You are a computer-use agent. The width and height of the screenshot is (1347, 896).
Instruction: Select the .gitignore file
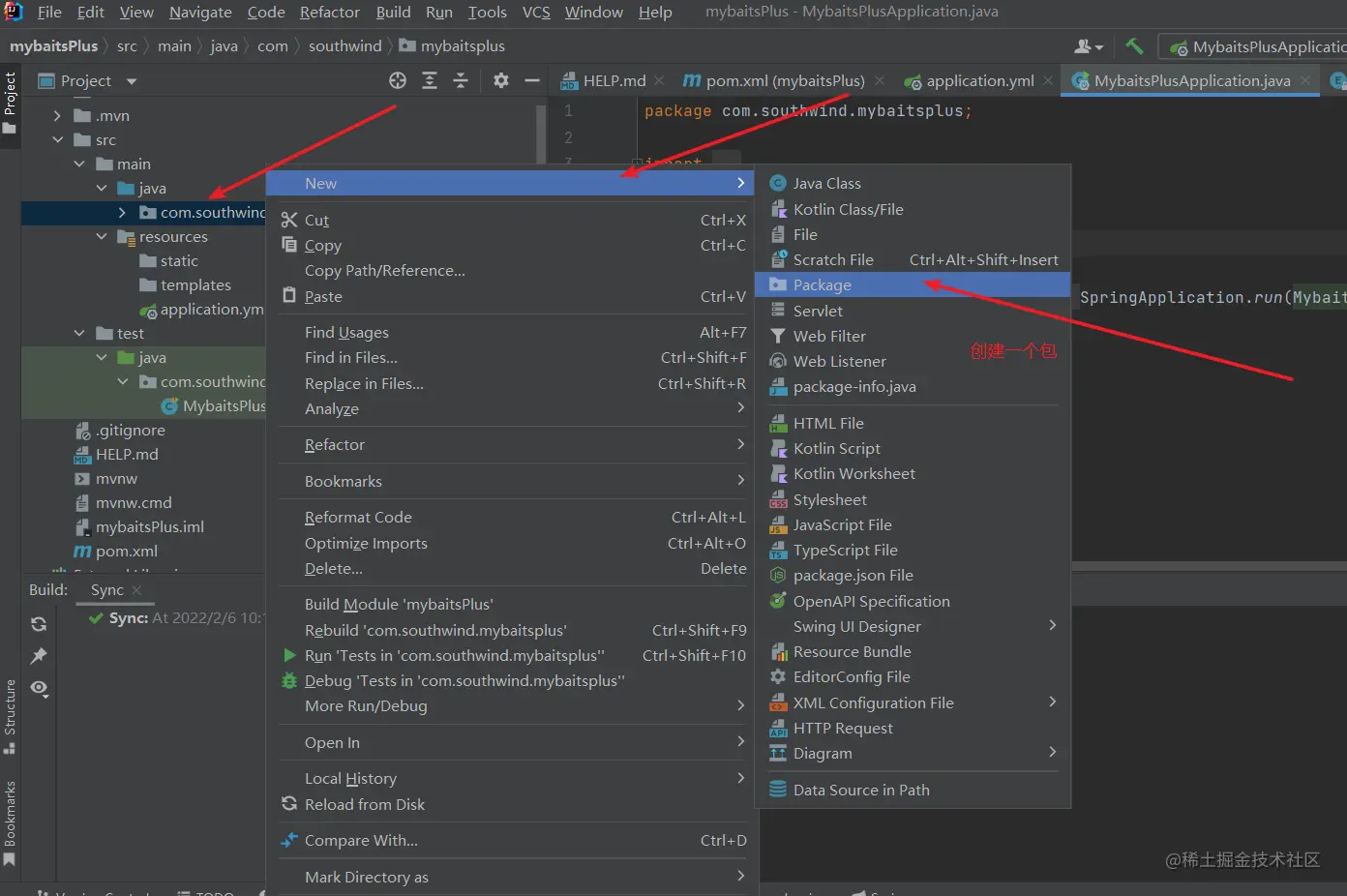130,431
